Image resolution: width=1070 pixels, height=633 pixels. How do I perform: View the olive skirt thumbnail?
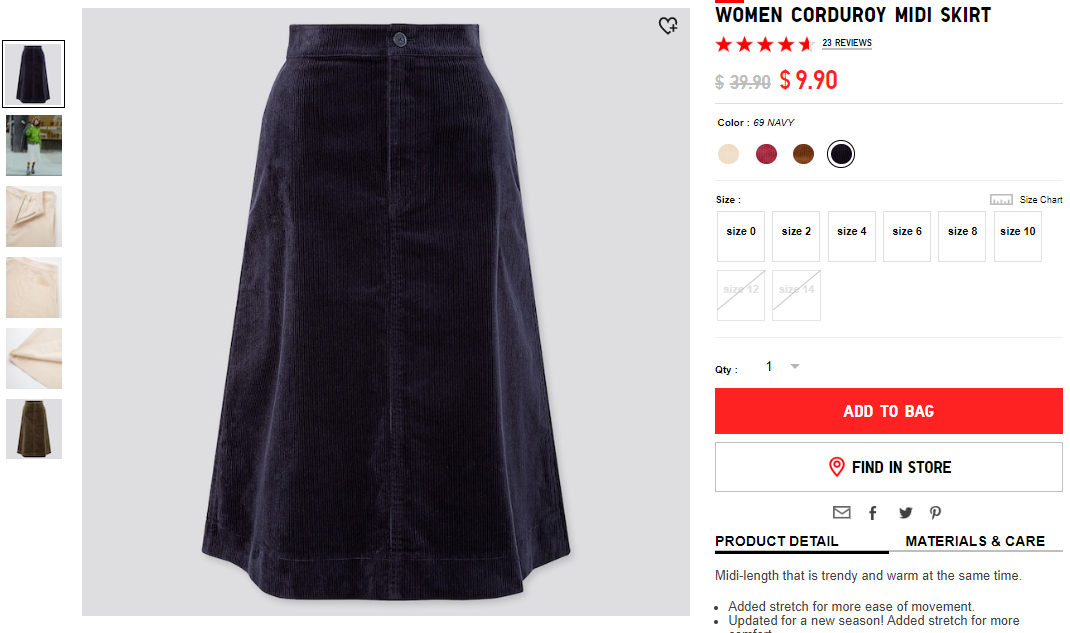coord(34,429)
